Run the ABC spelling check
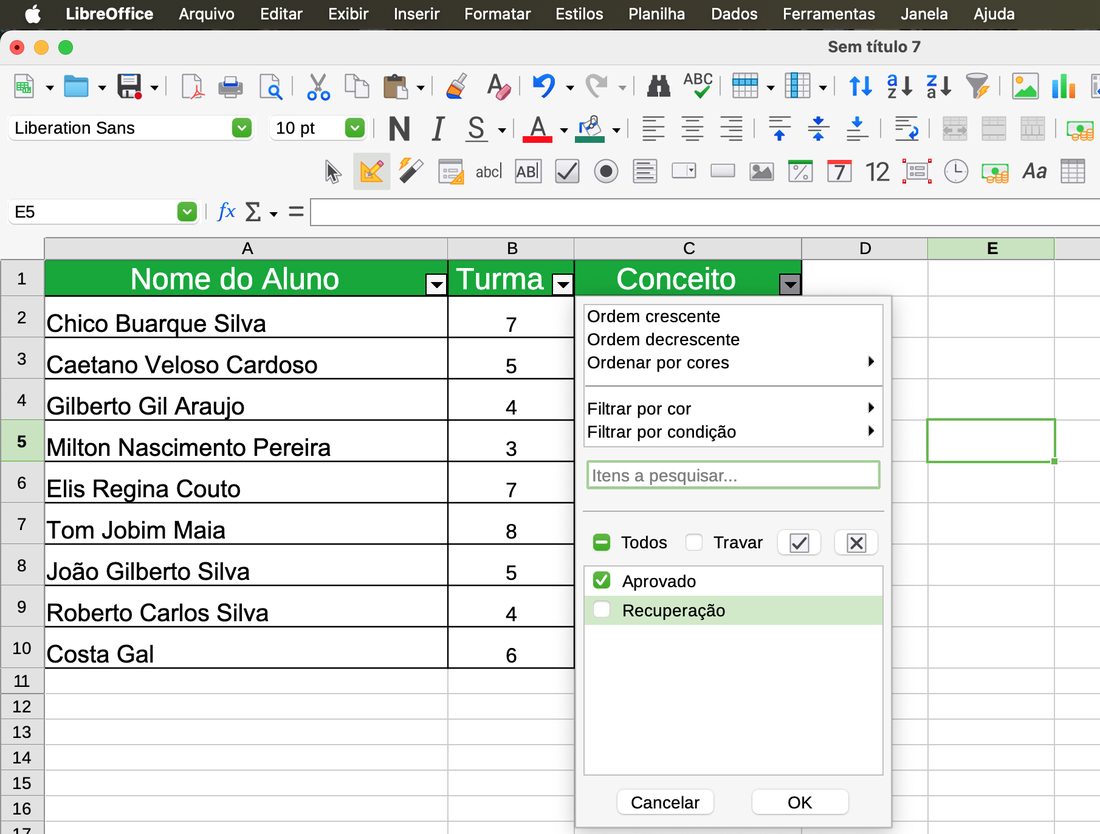Screen dimensions: 1100x834 pos(698,86)
